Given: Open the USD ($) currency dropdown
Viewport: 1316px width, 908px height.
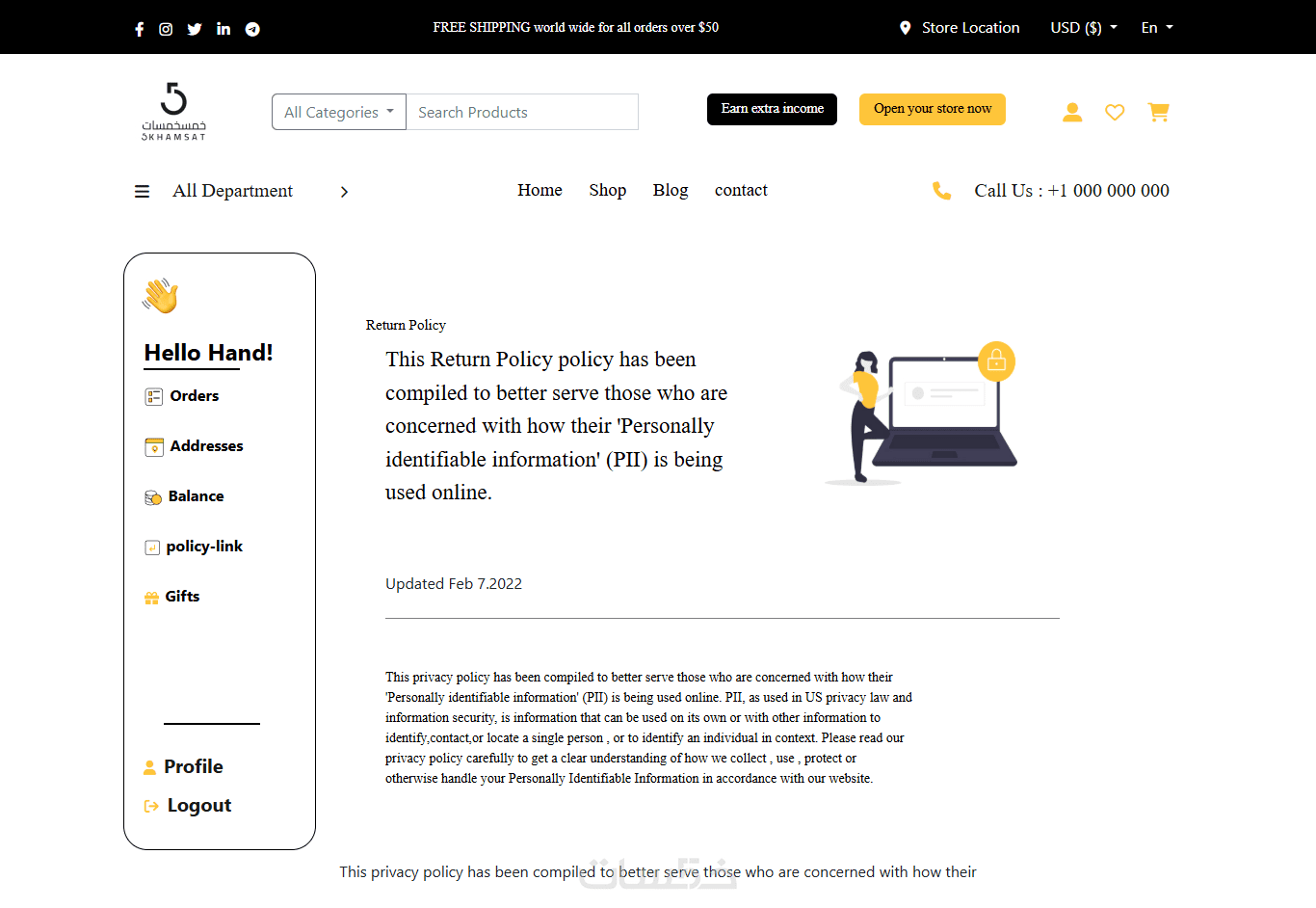Looking at the screenshot, I should (x=1084, y=28).
